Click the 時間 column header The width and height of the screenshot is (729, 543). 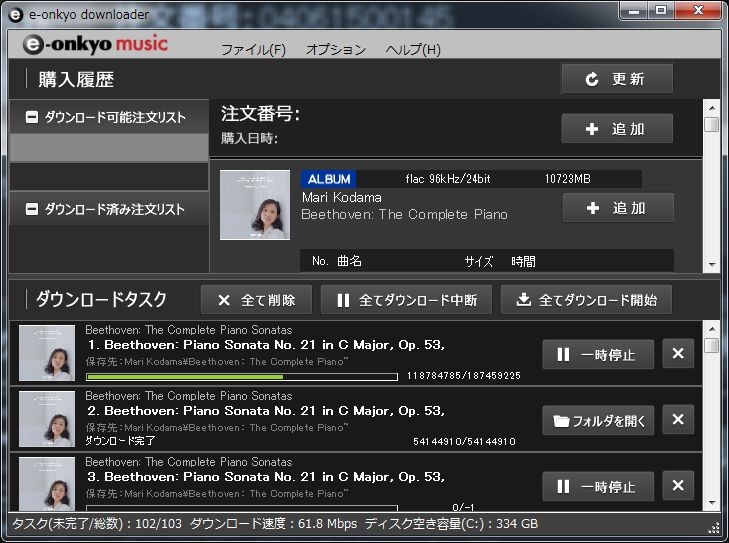523,261
